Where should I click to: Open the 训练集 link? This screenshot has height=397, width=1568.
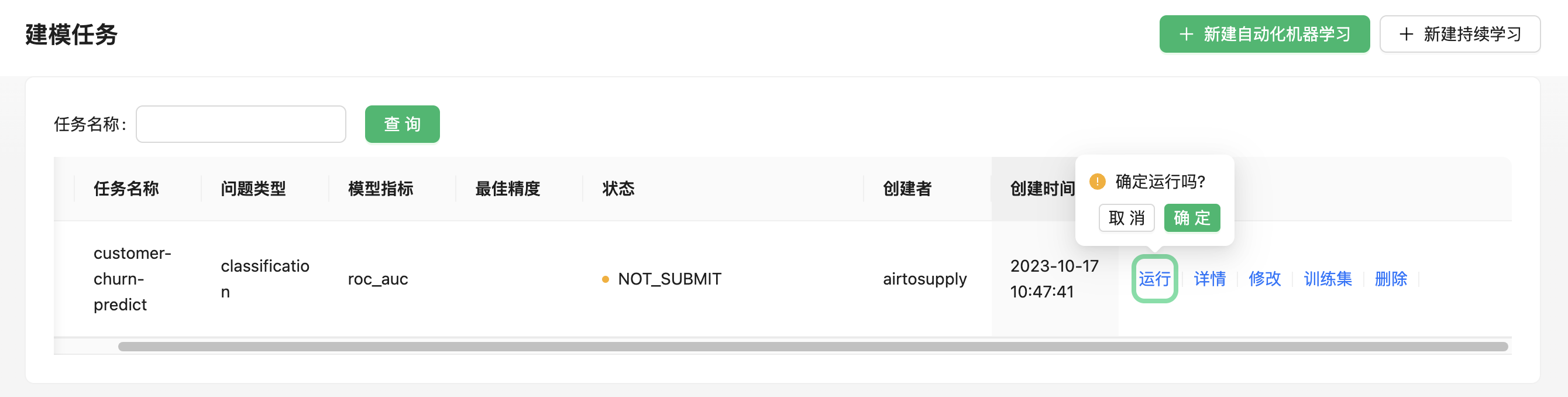click(1327, 279)
